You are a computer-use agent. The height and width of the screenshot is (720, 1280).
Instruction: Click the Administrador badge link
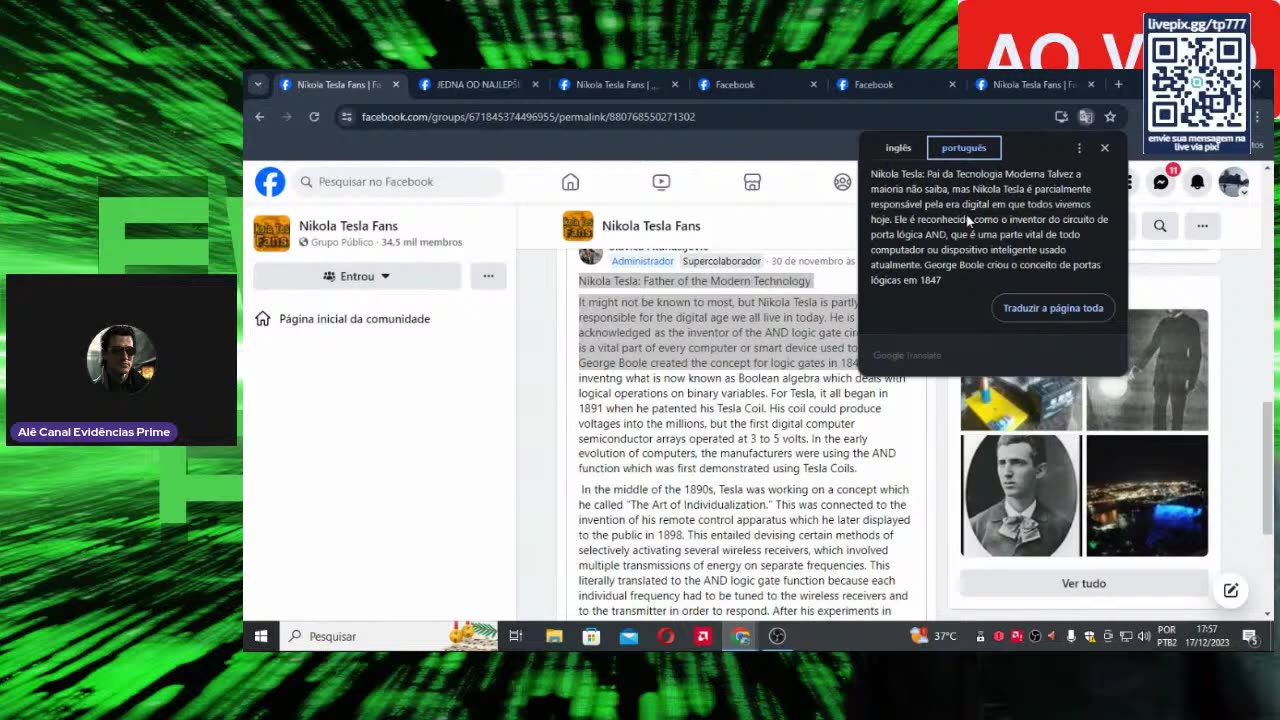pos(642,261)
